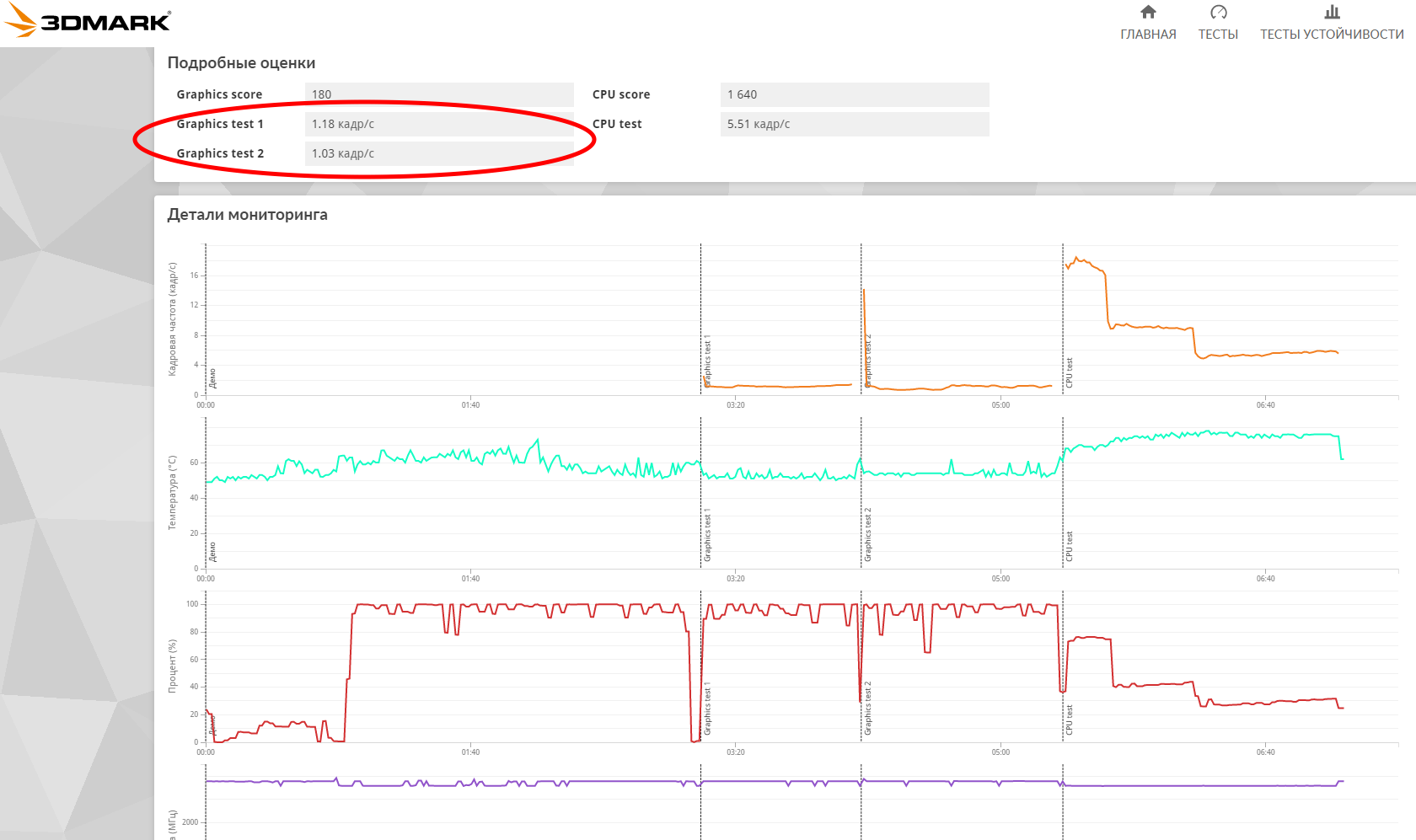Click the Graphics test 1 value 1.18 кадр/с
The height and width of the screenshot is (840, 1416).
(x=439, y=124)
